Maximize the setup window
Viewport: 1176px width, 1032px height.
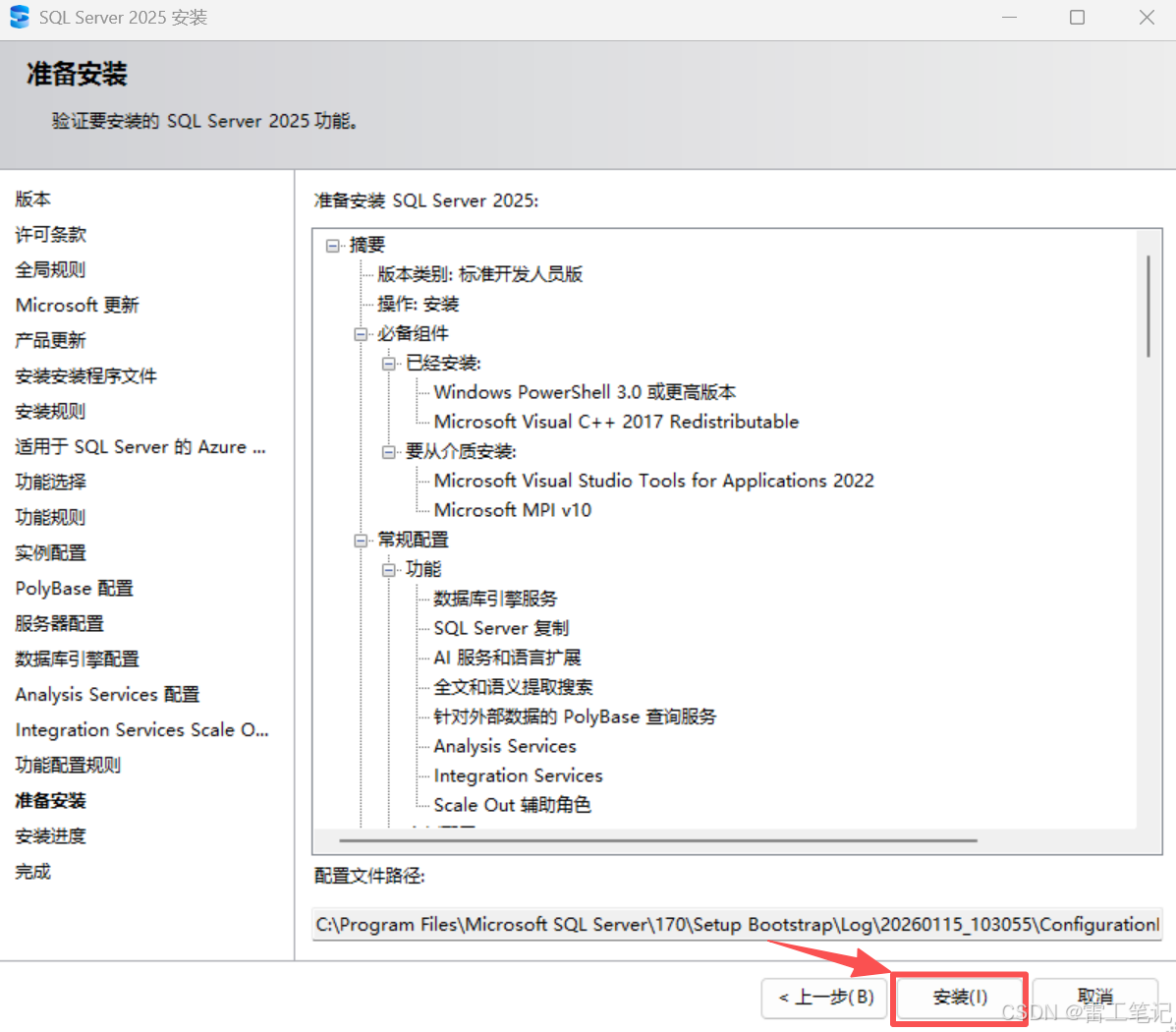coord(1077,18)
